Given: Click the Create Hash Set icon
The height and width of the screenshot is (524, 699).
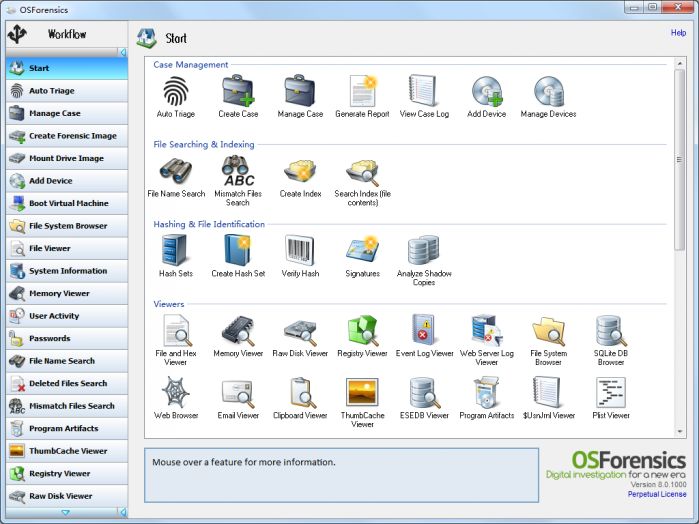Looking at the screenshot, I should tap(238, 251).
